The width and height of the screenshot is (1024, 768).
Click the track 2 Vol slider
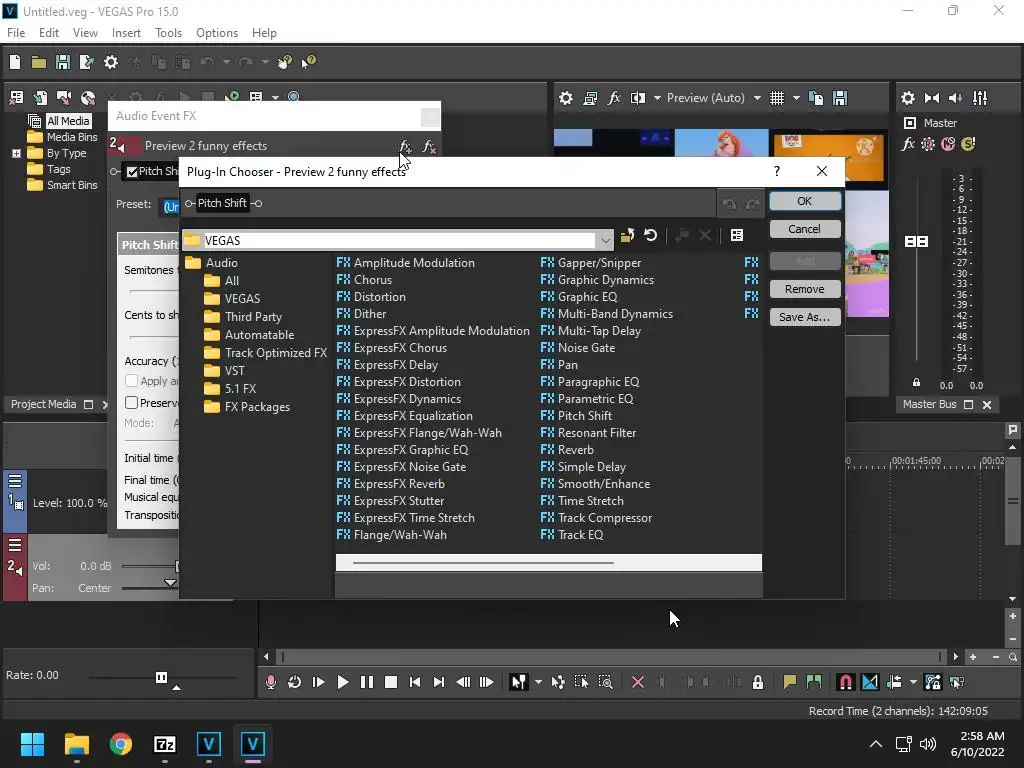tap(150, 566)
